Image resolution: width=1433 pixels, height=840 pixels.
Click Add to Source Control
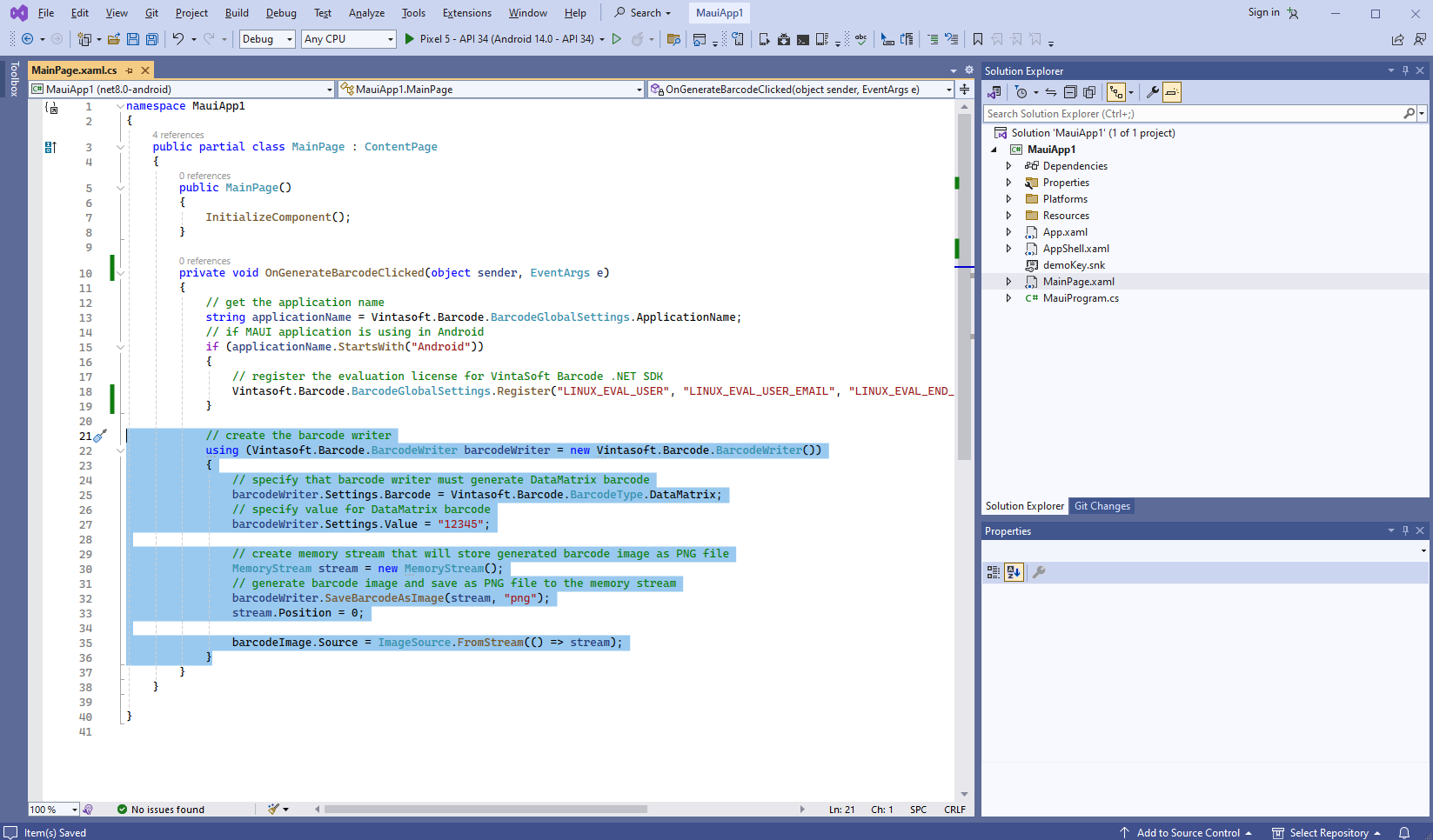1188,832
